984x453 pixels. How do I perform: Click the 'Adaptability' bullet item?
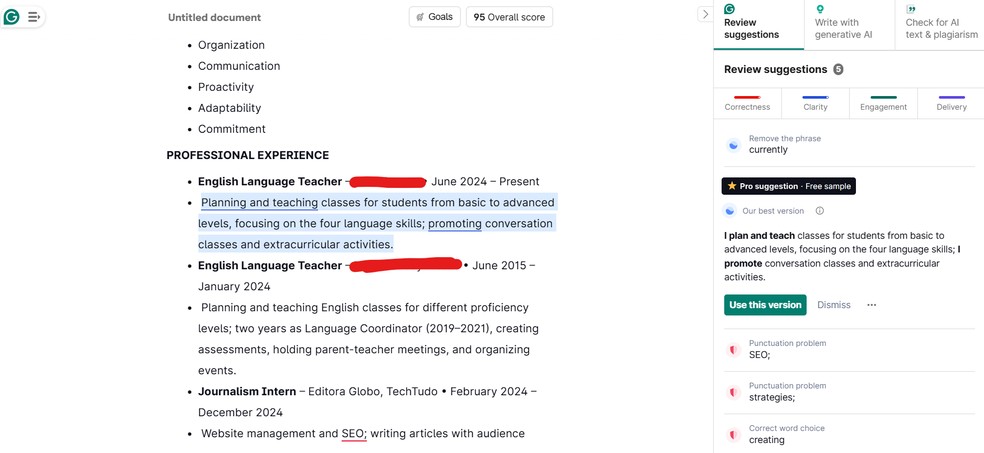click(x=230, y=108)
